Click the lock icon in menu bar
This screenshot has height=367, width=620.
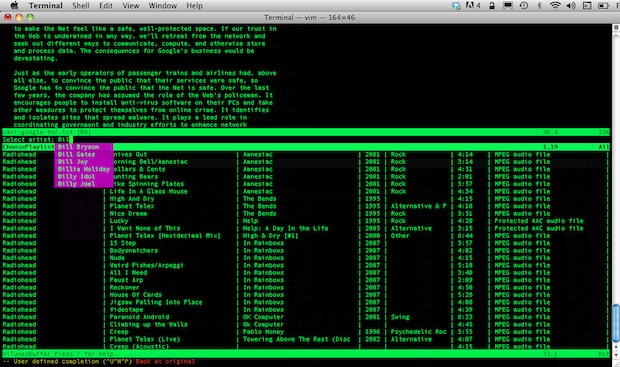[492, 6]
